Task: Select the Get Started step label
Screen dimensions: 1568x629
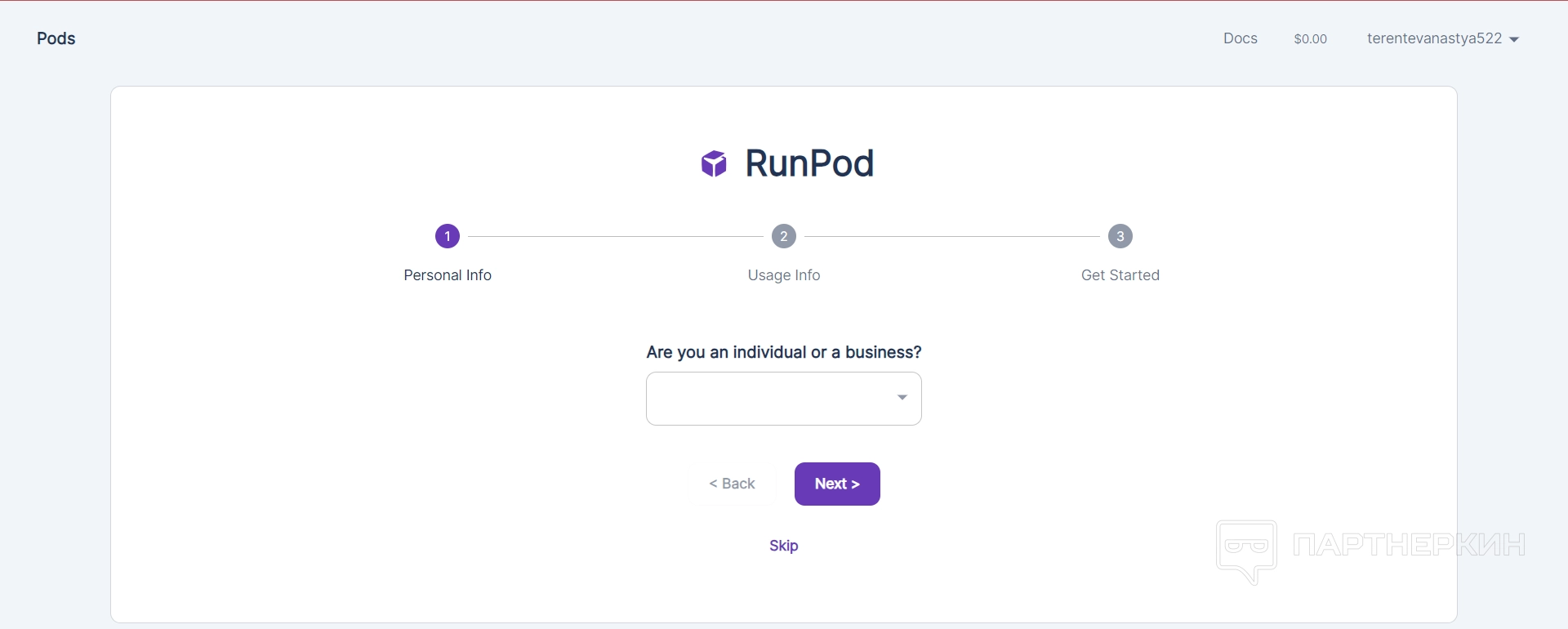Action: (1120, 275)
